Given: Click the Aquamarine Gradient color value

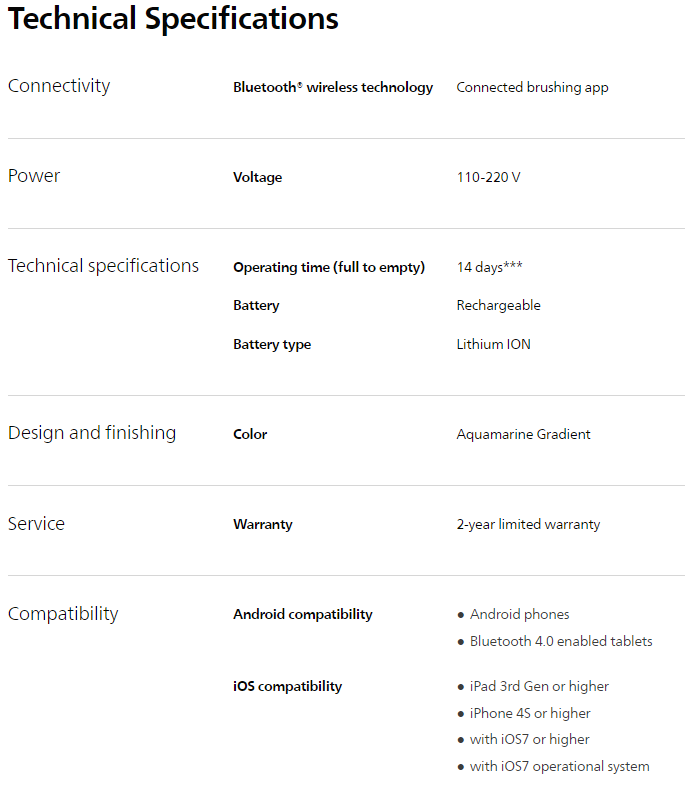Looking at the screenshot, I should (x=523, y=434).
